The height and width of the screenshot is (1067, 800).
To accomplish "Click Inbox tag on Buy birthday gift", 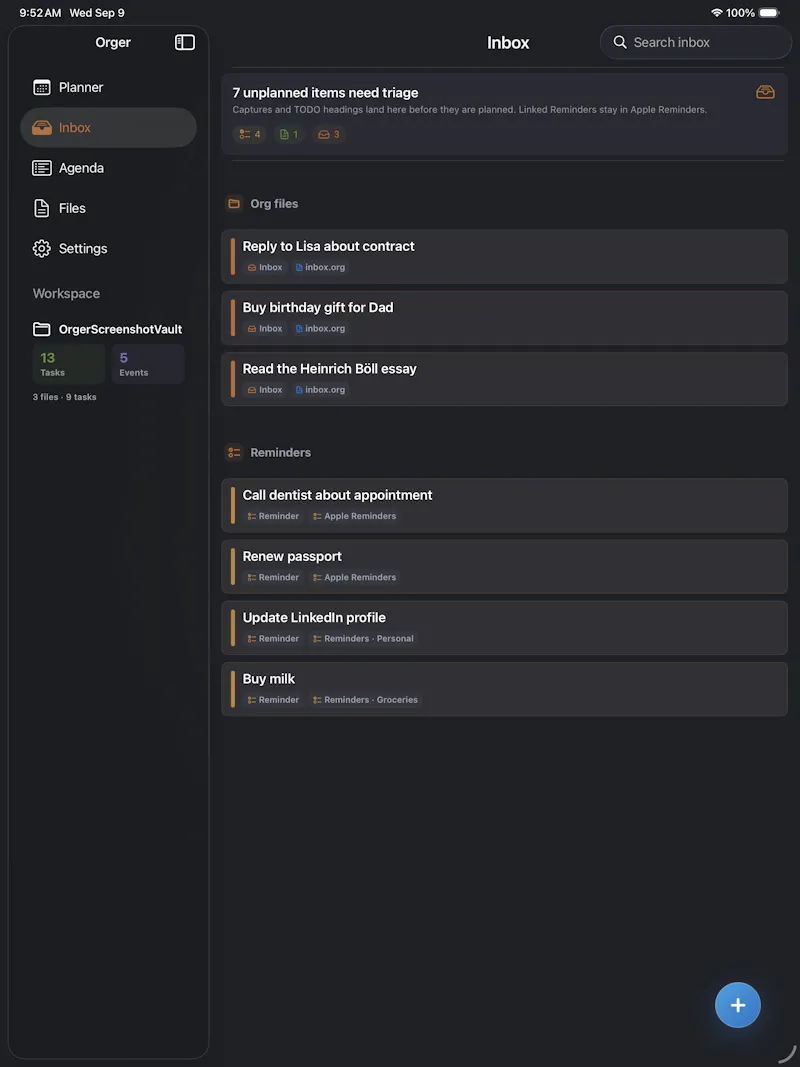I will [x=265, y=329].
